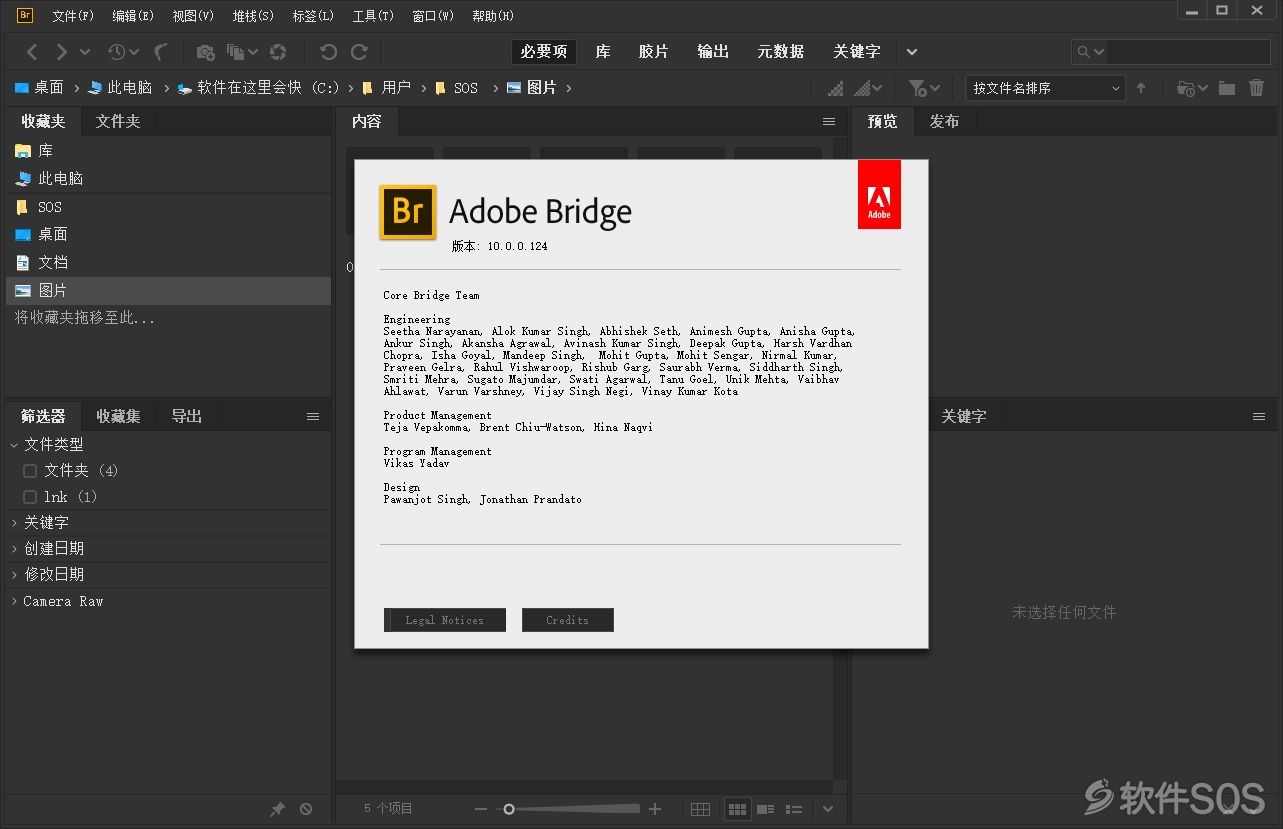Open the 按文件名排序 sort dropdown

tap(1045, 88)
